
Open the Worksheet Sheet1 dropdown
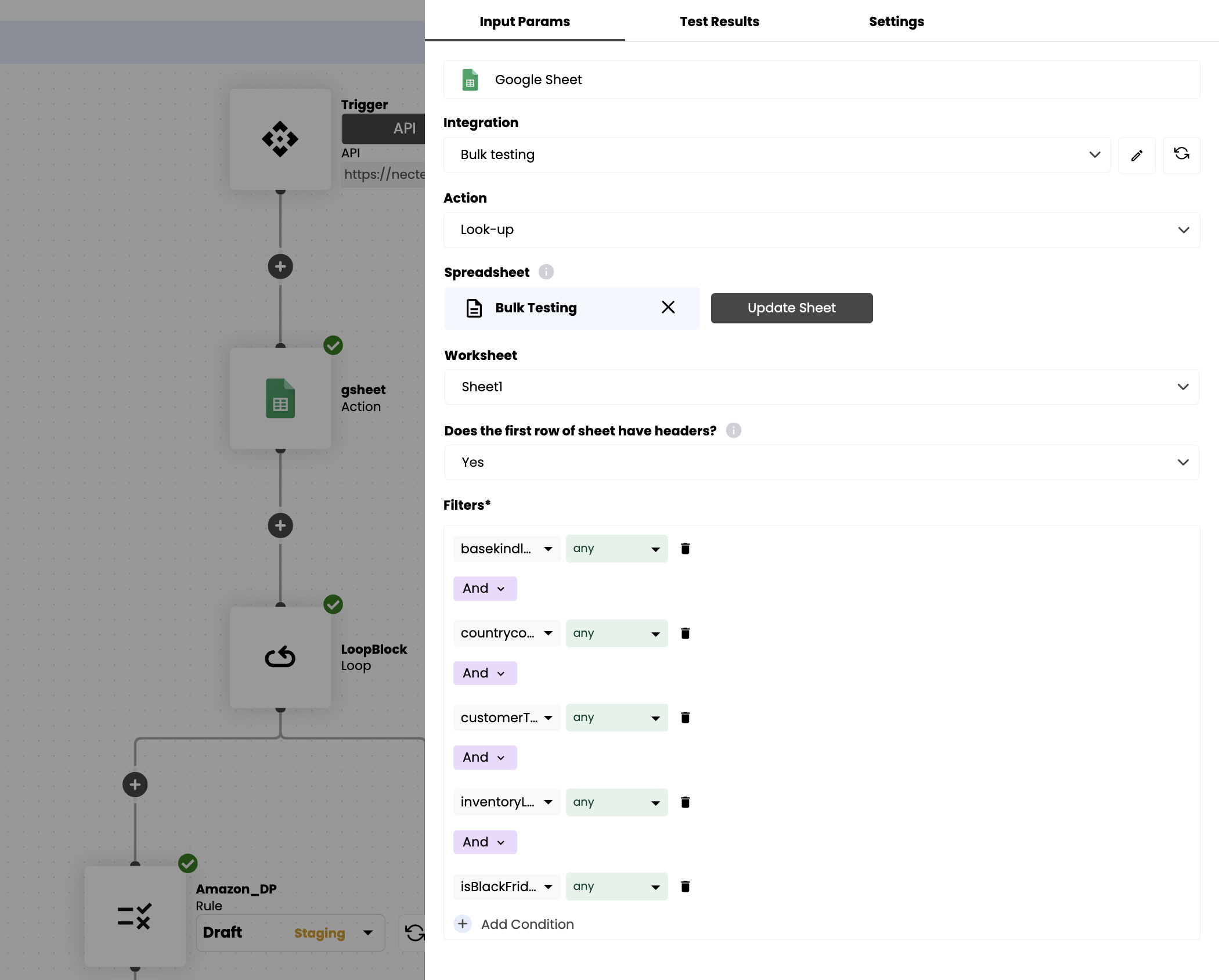[821, 387]
